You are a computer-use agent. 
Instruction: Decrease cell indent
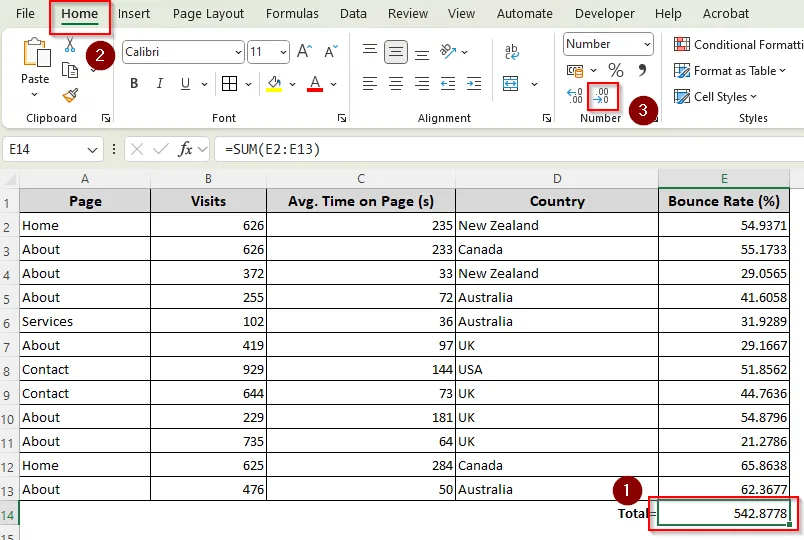click(448, 83)
